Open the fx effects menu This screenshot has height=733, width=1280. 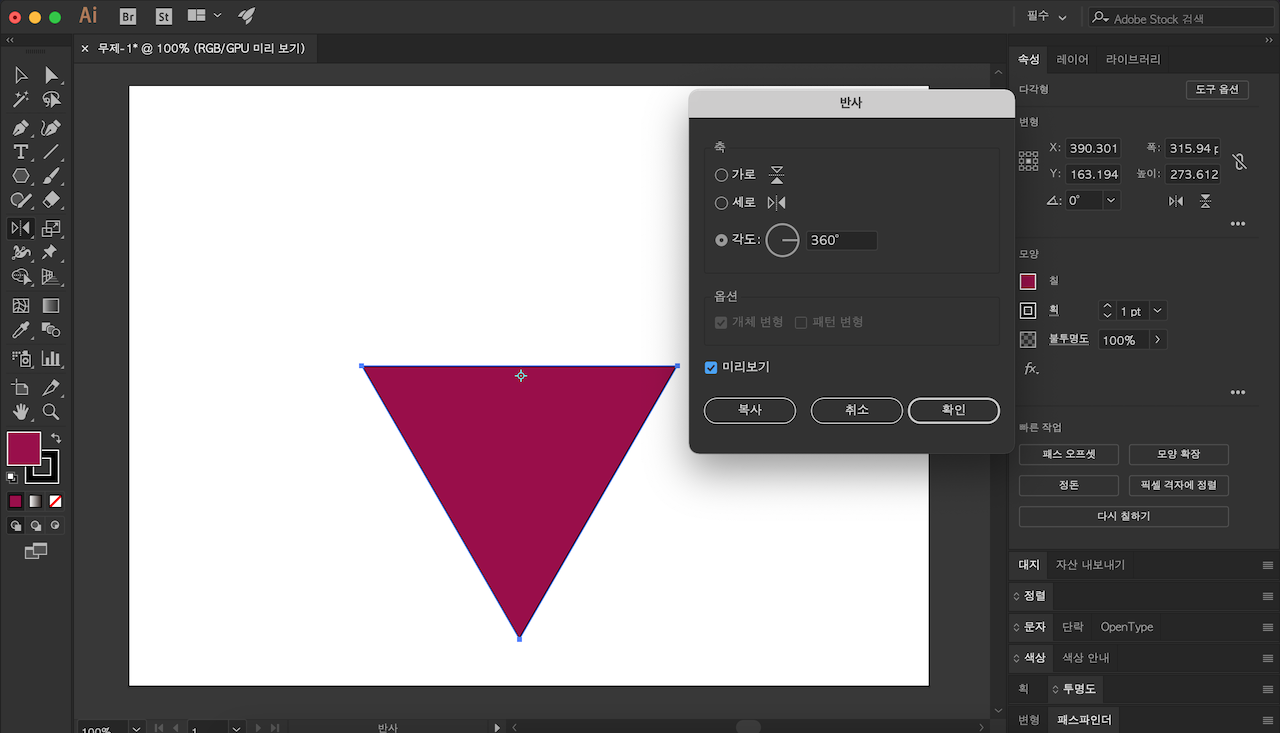pyautogui.click(x=1031, y=369)
